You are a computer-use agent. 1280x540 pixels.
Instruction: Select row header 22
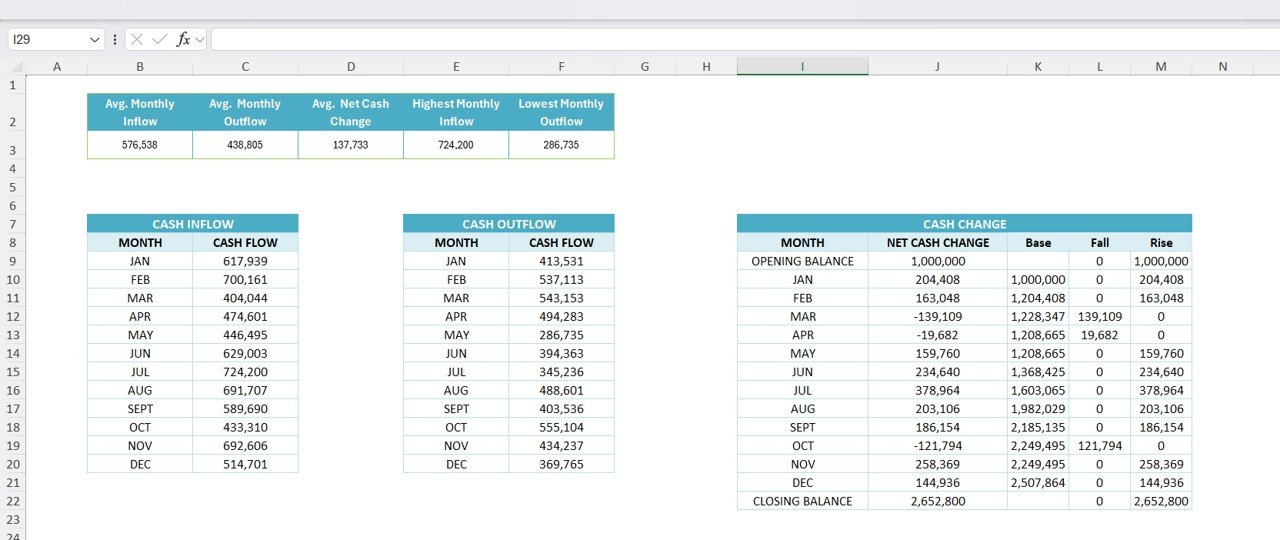pyautogui.click(x=13, y=501)
